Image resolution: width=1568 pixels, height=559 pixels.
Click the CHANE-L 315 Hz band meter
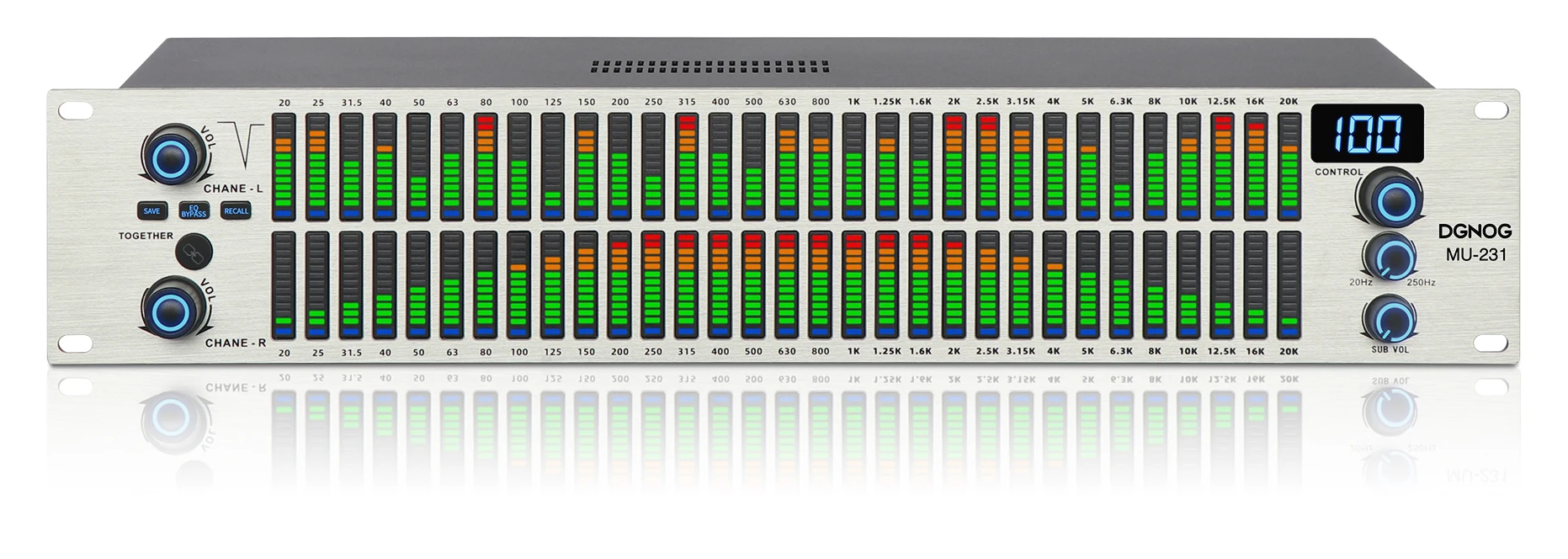(x=687, y=167)
